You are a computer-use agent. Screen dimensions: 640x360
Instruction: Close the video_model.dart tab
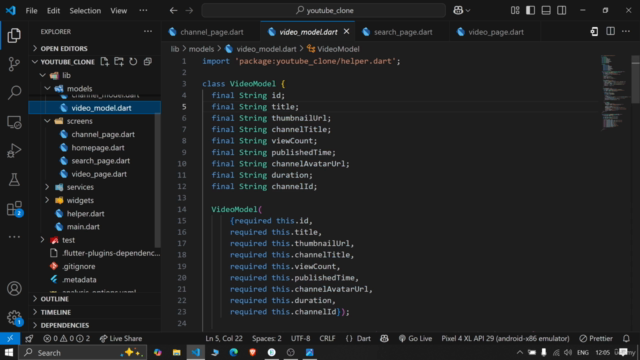point(347,31)
